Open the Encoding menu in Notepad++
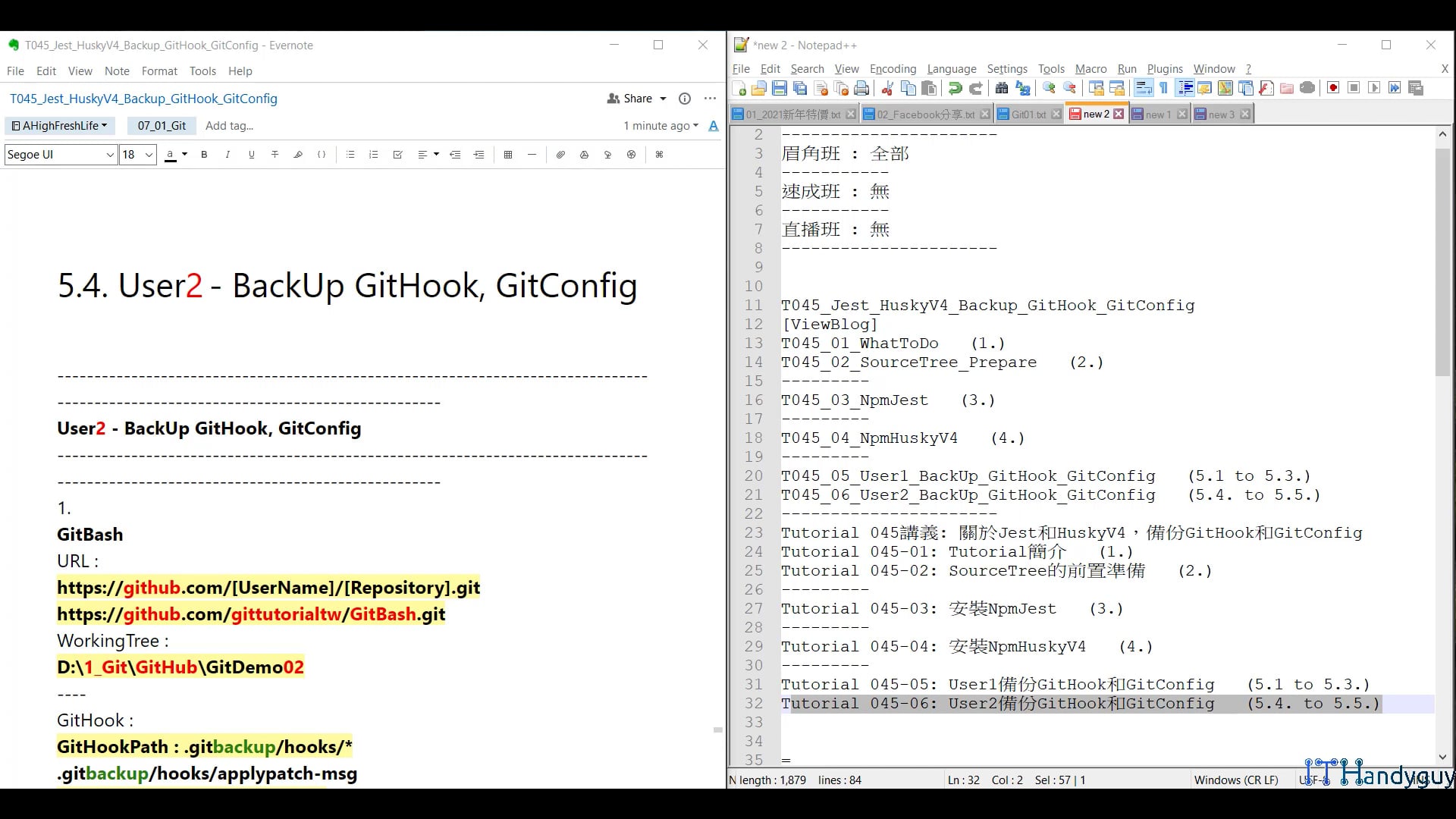 point(893,69)
